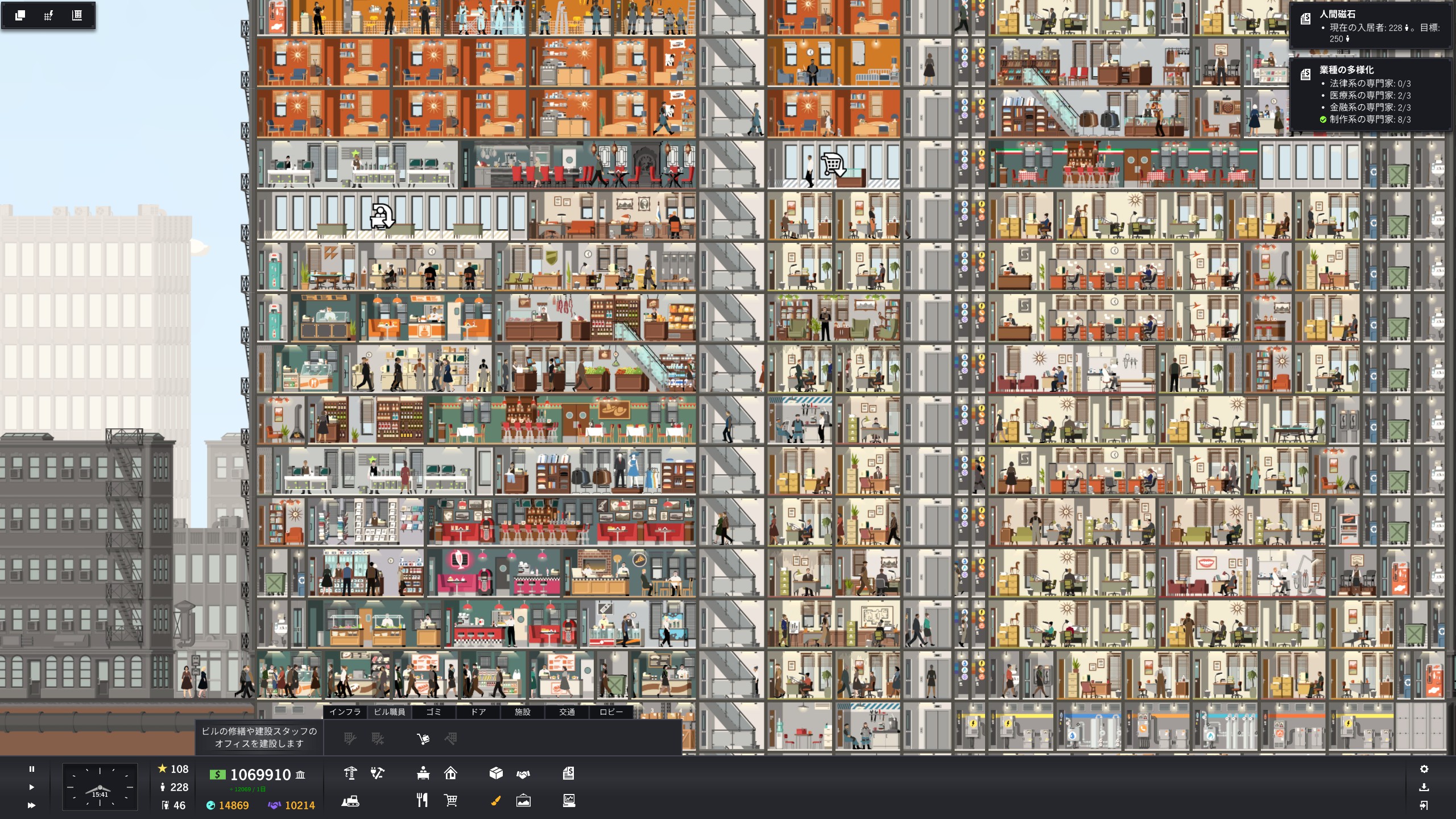Open the bank icon next to money
Viewport: 1456px width, 819px height.
pyautogui.click(x=300, y=775)
